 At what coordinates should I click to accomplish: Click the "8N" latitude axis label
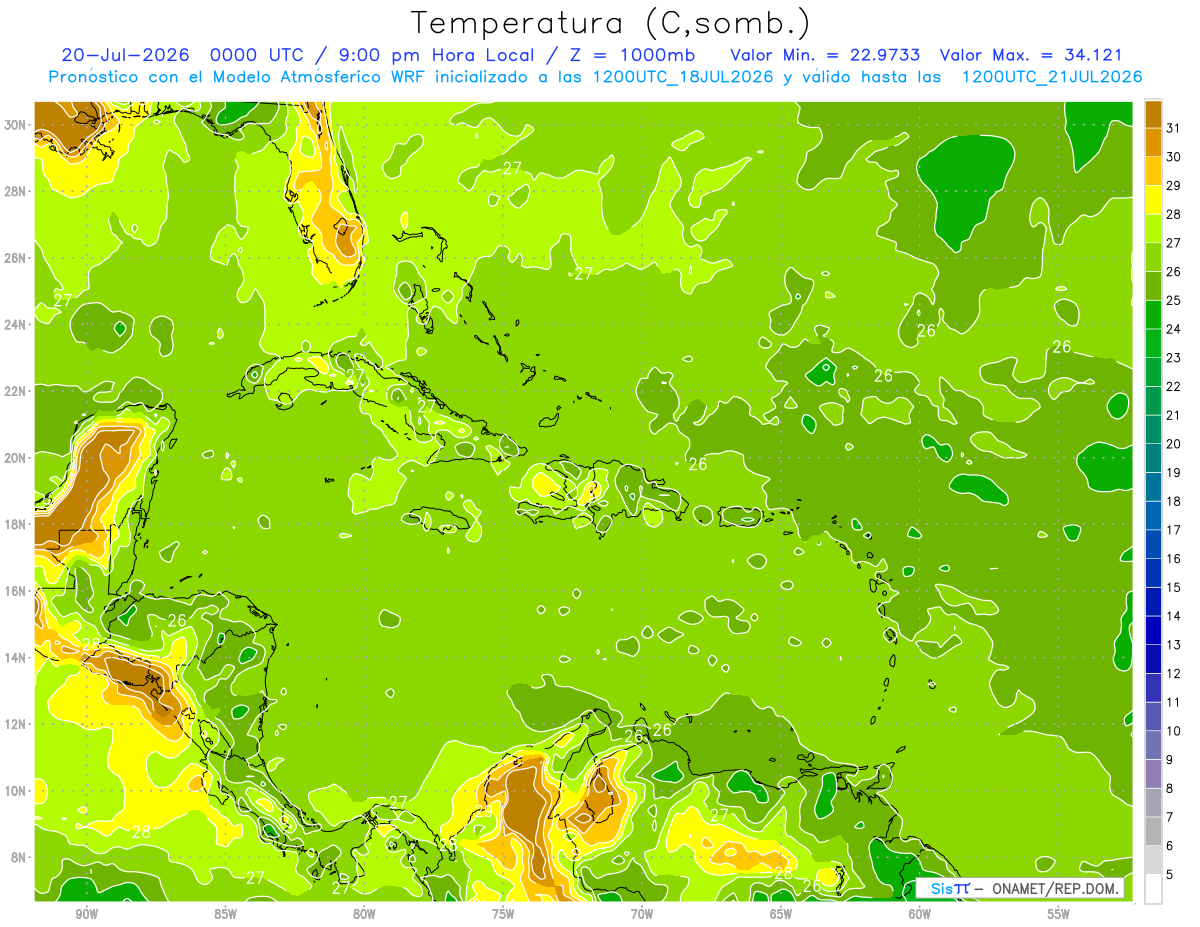(19, 857)
